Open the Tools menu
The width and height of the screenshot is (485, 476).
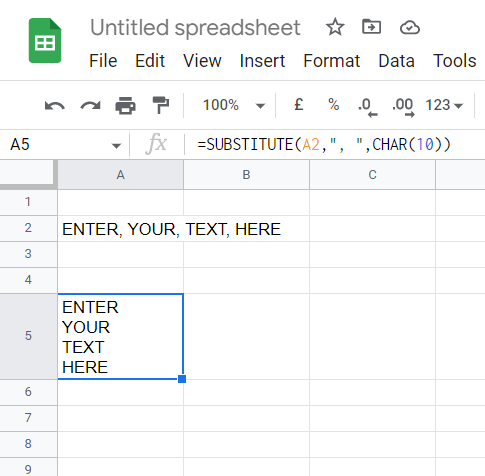454,61
